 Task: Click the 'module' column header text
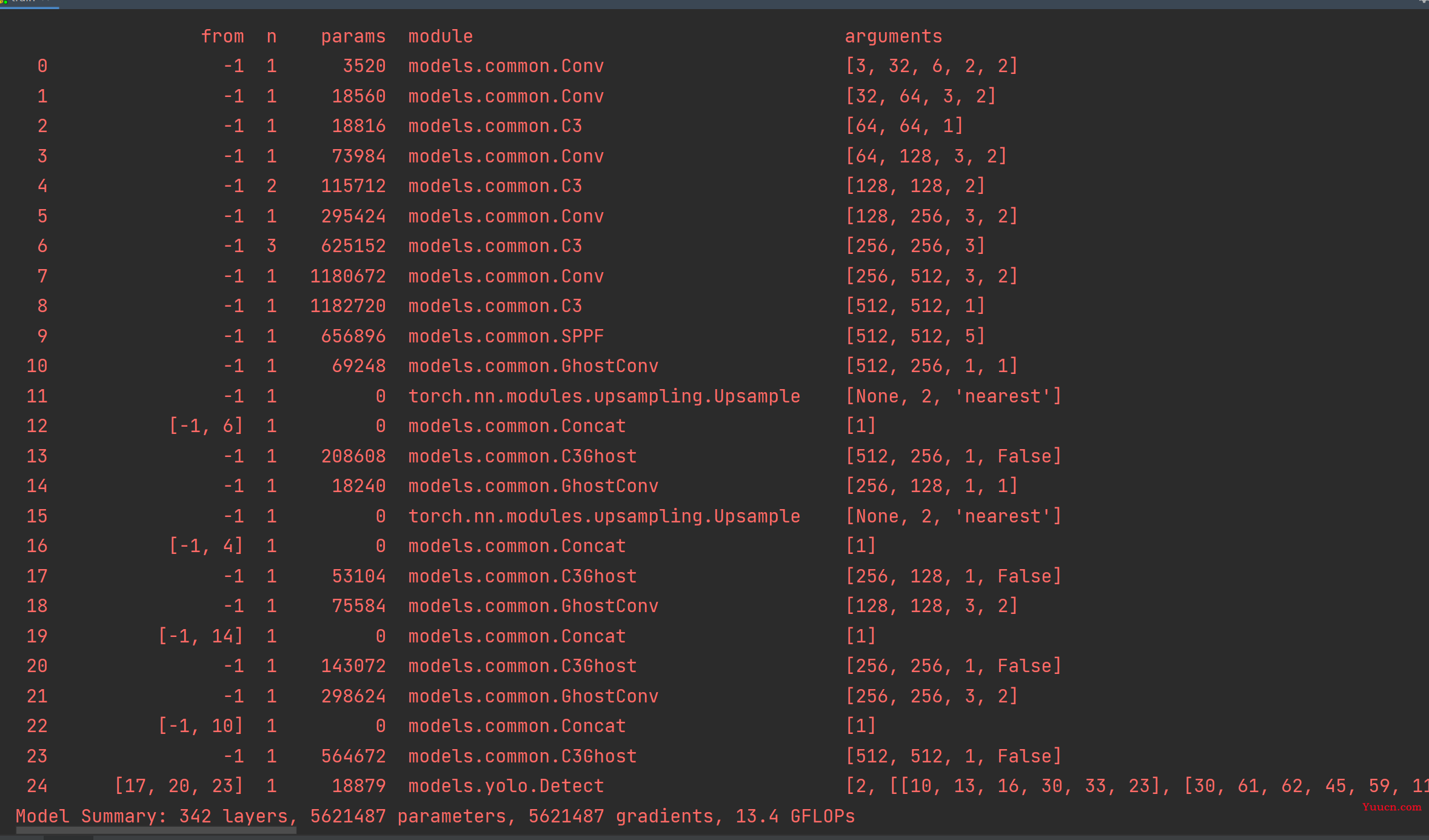point(441,36)
